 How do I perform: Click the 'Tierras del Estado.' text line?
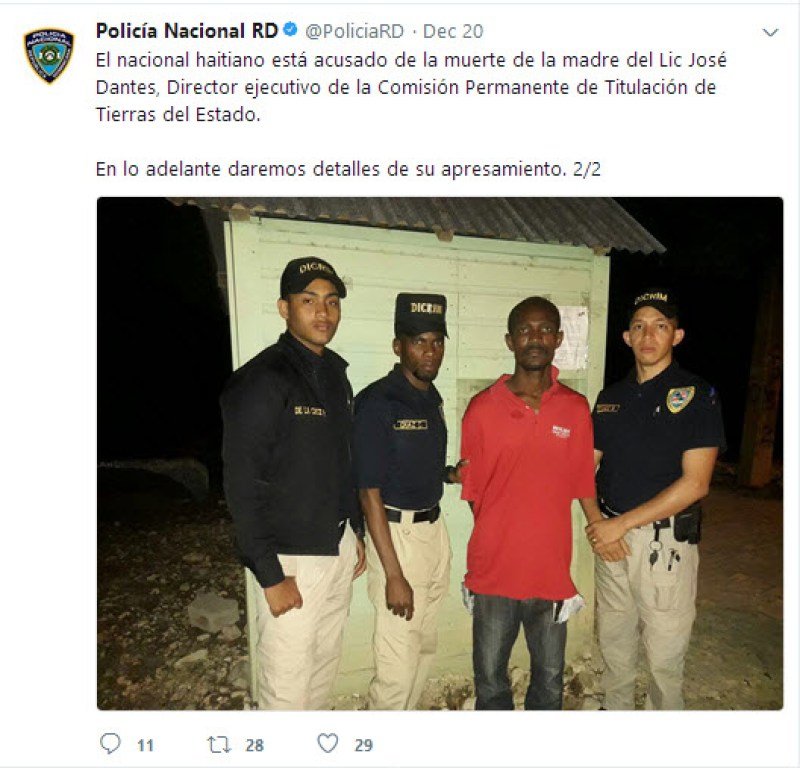click(x=178, y=114)
